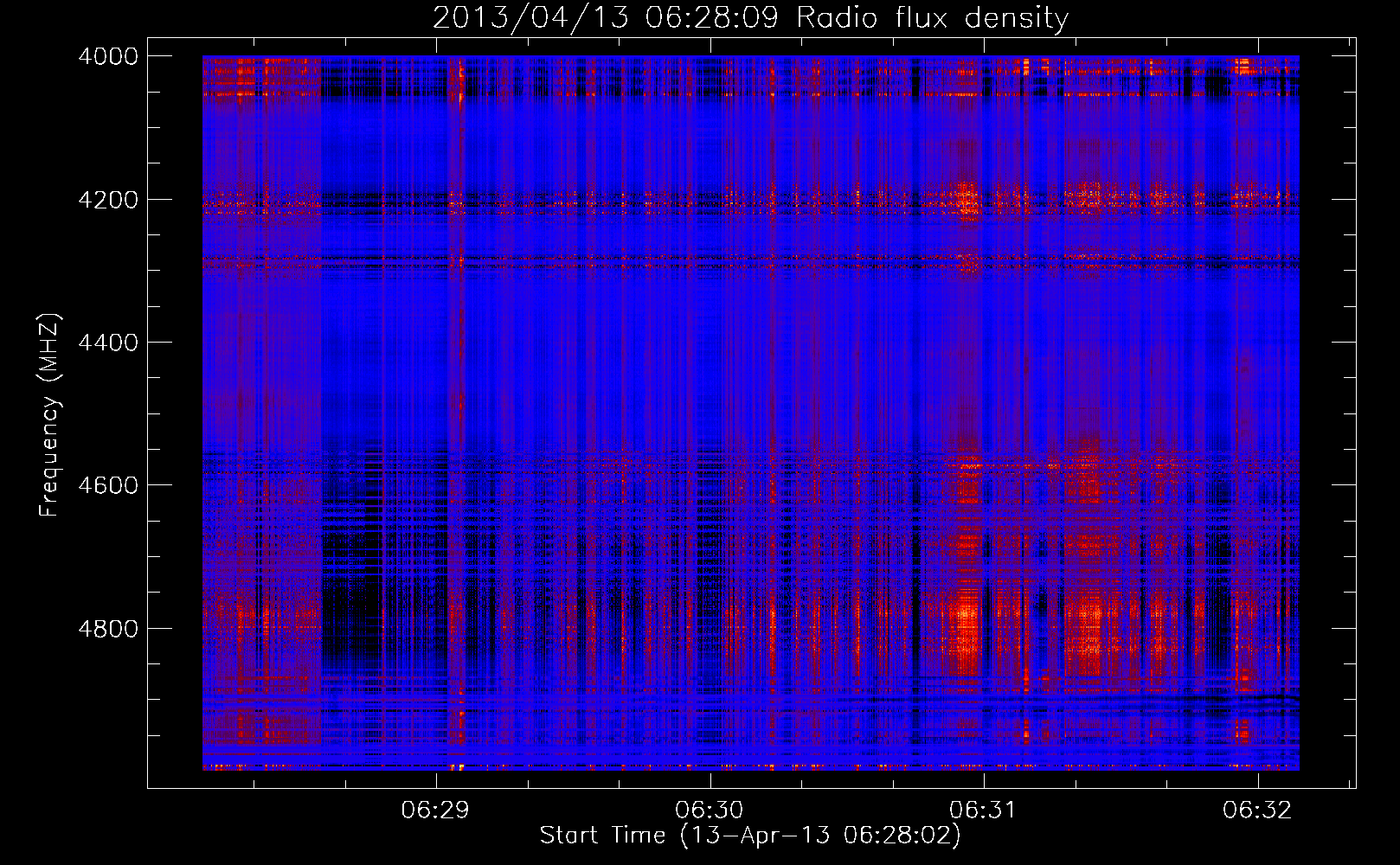Click the 4000 frequency axis label
This screenshot has height=865, width=1400.
coord(107,56)
